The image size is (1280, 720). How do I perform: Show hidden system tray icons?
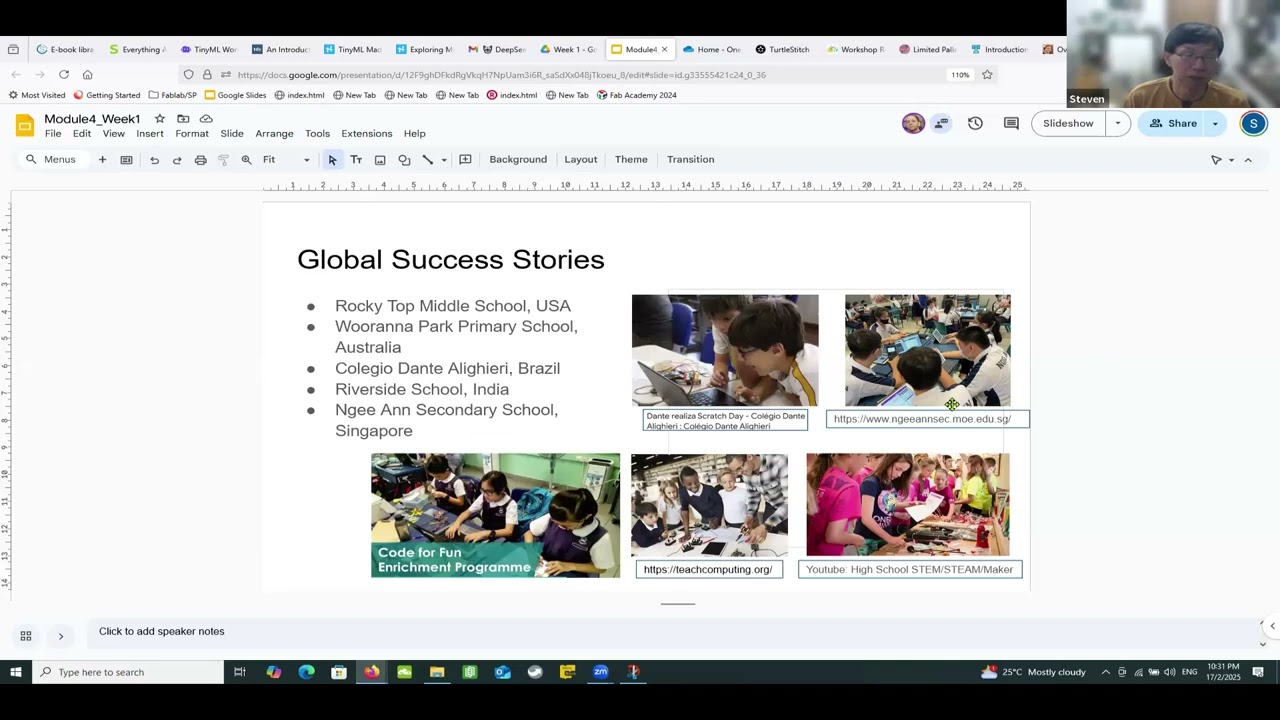[1105, 672]
